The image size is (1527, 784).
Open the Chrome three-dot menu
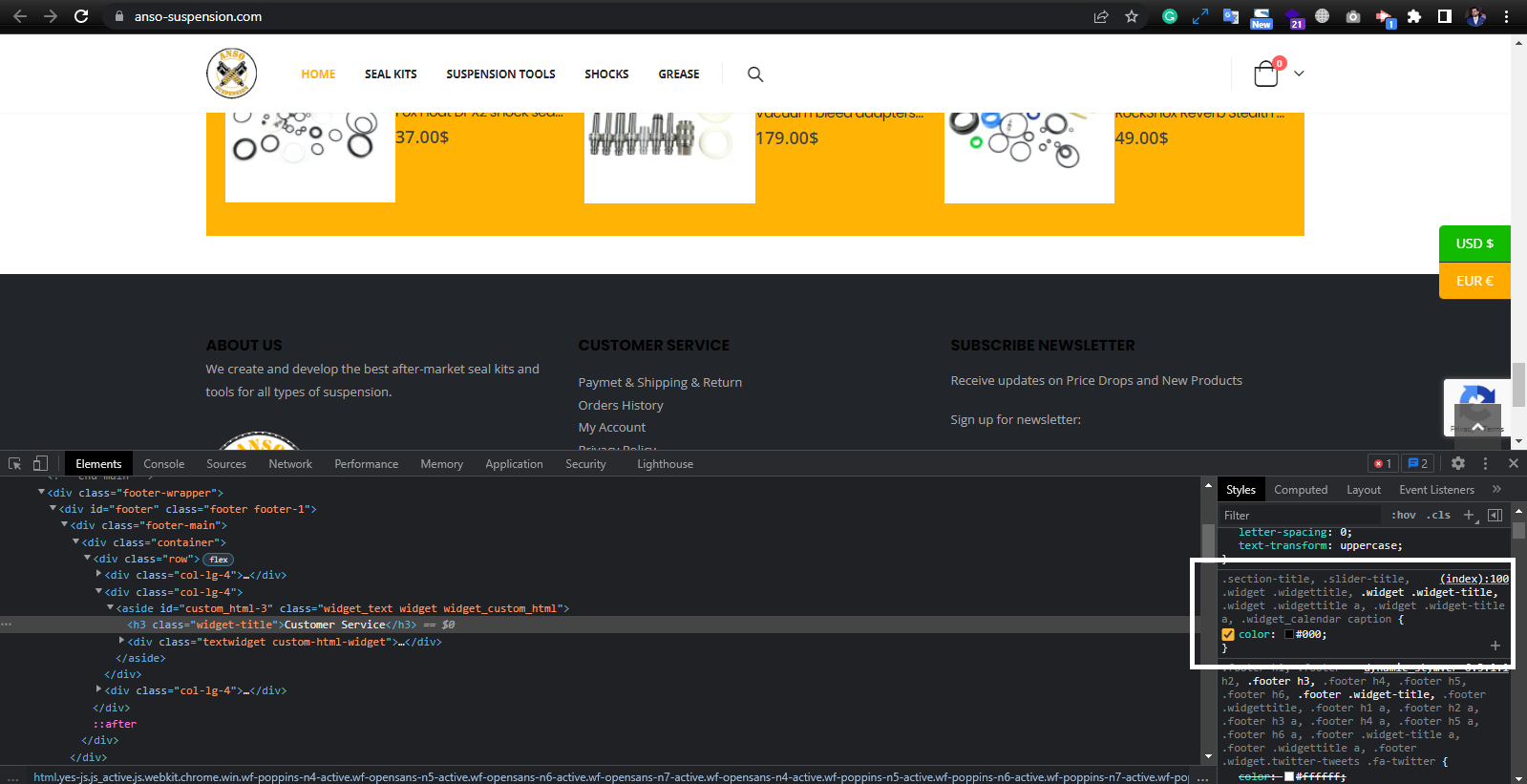(1506, 16)
